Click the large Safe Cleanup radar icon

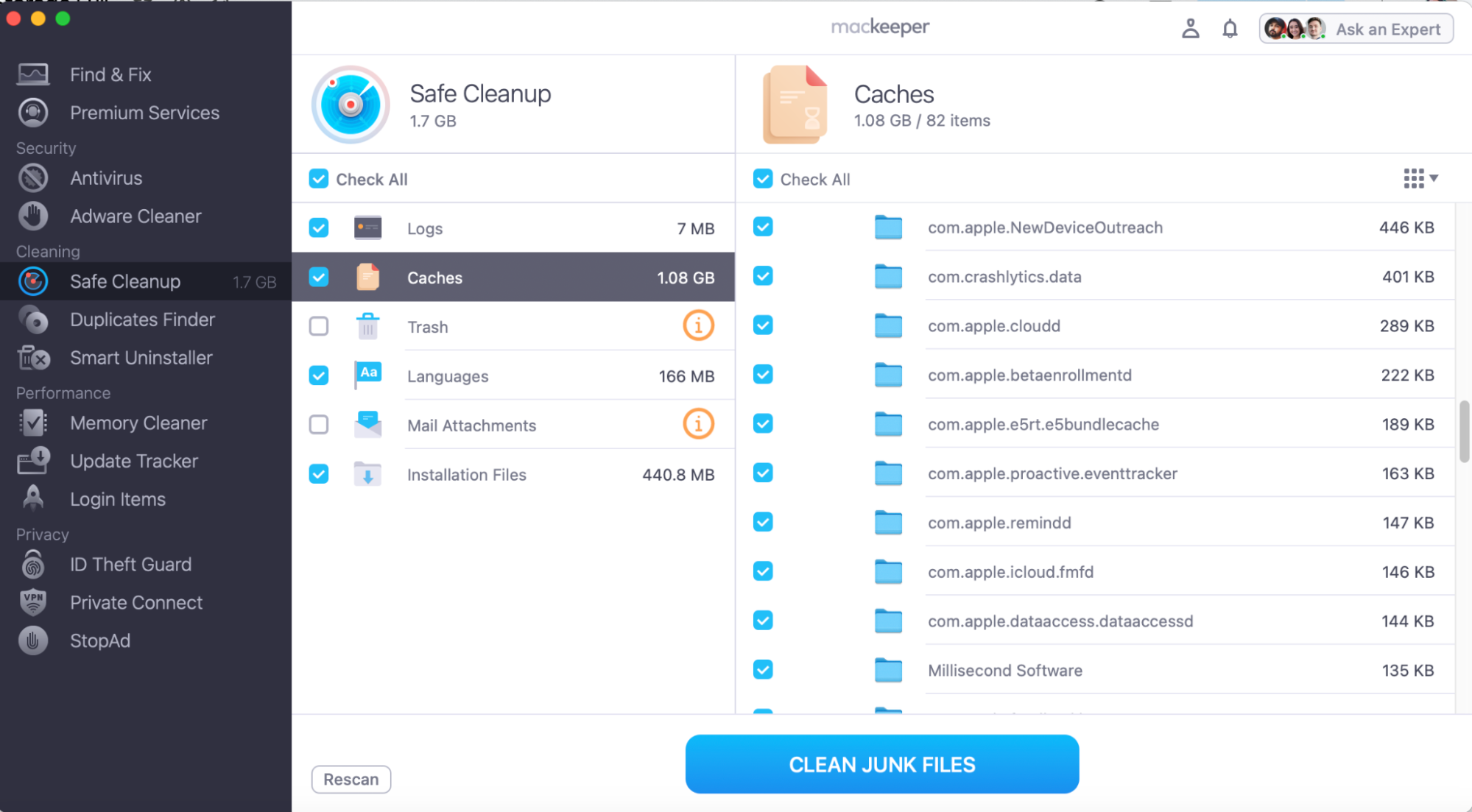tap(351, 105)
